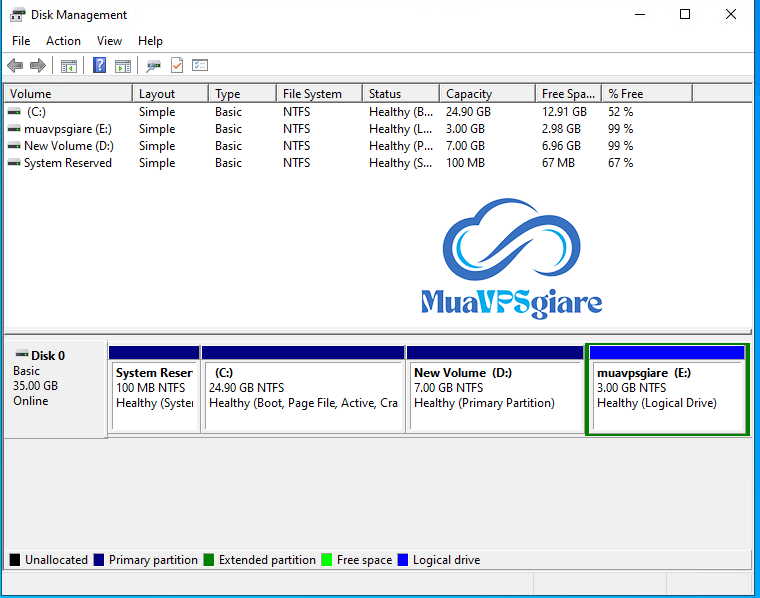Click the checklist settings toolbar icon
The height and width of the screenshot is (598, 760).
click(200, 66)
